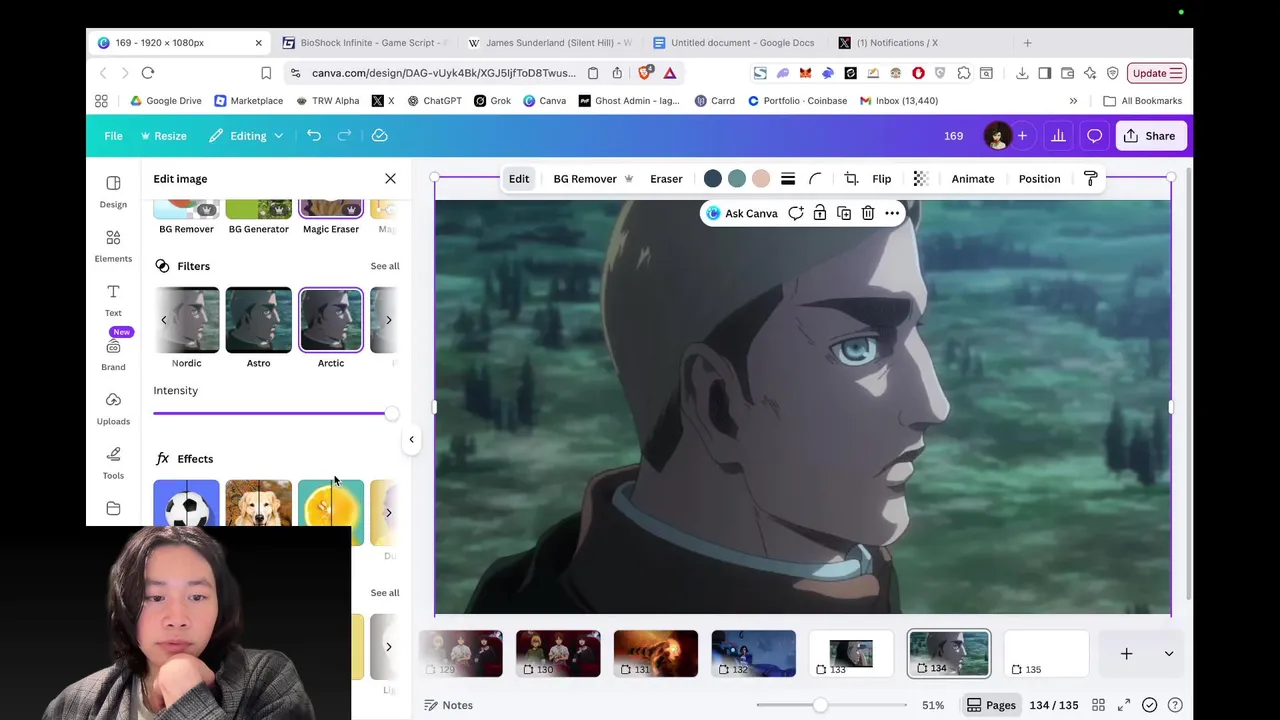Click the rotate/refresh icon beside Ask Canva
Screen dimensions: 1280x720
point(796,213)
